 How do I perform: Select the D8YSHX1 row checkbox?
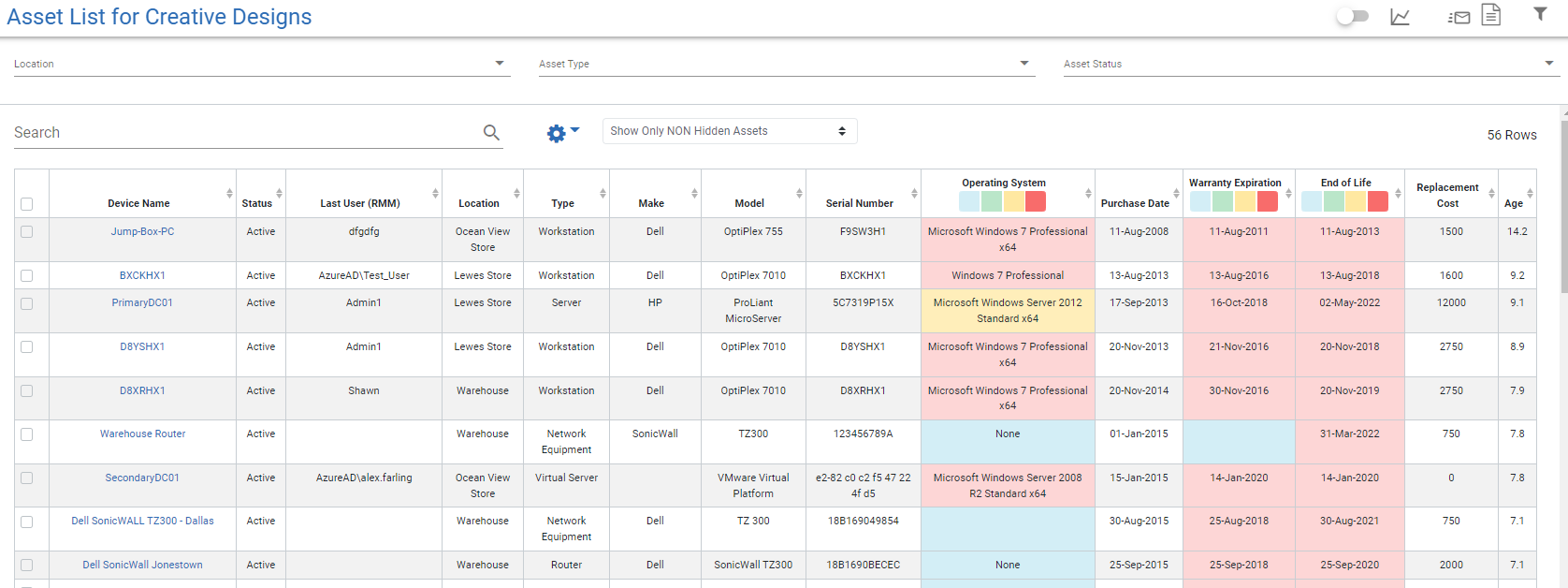pyautogui.click(x=27, y=347)
